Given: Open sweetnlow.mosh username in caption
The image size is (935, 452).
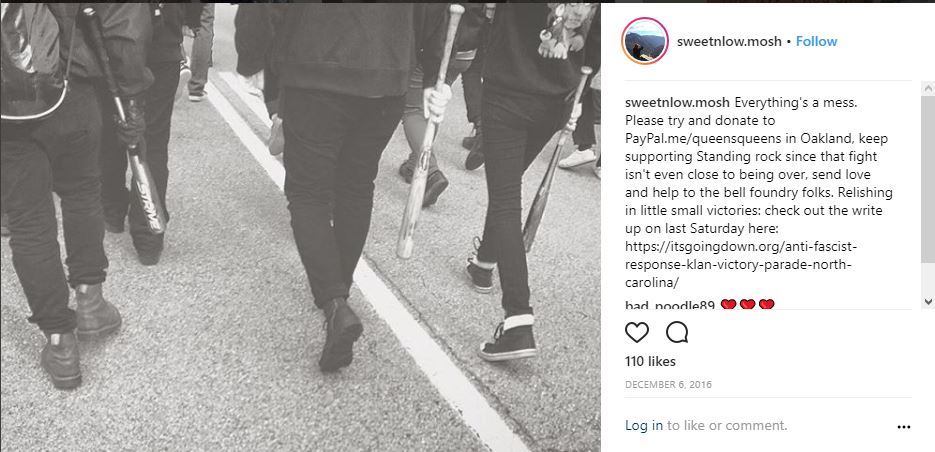Looking at the screenshot, I should pos(677,103).
